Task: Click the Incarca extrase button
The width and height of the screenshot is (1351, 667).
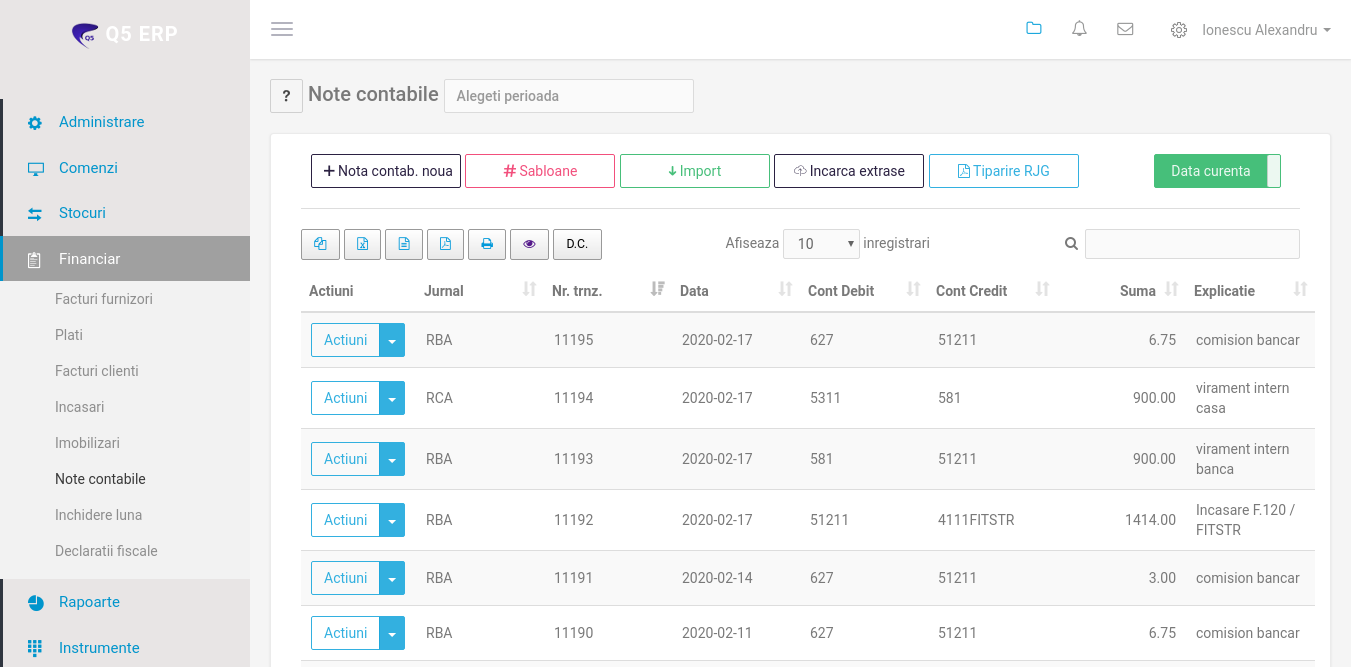Action: pos(848,171)
